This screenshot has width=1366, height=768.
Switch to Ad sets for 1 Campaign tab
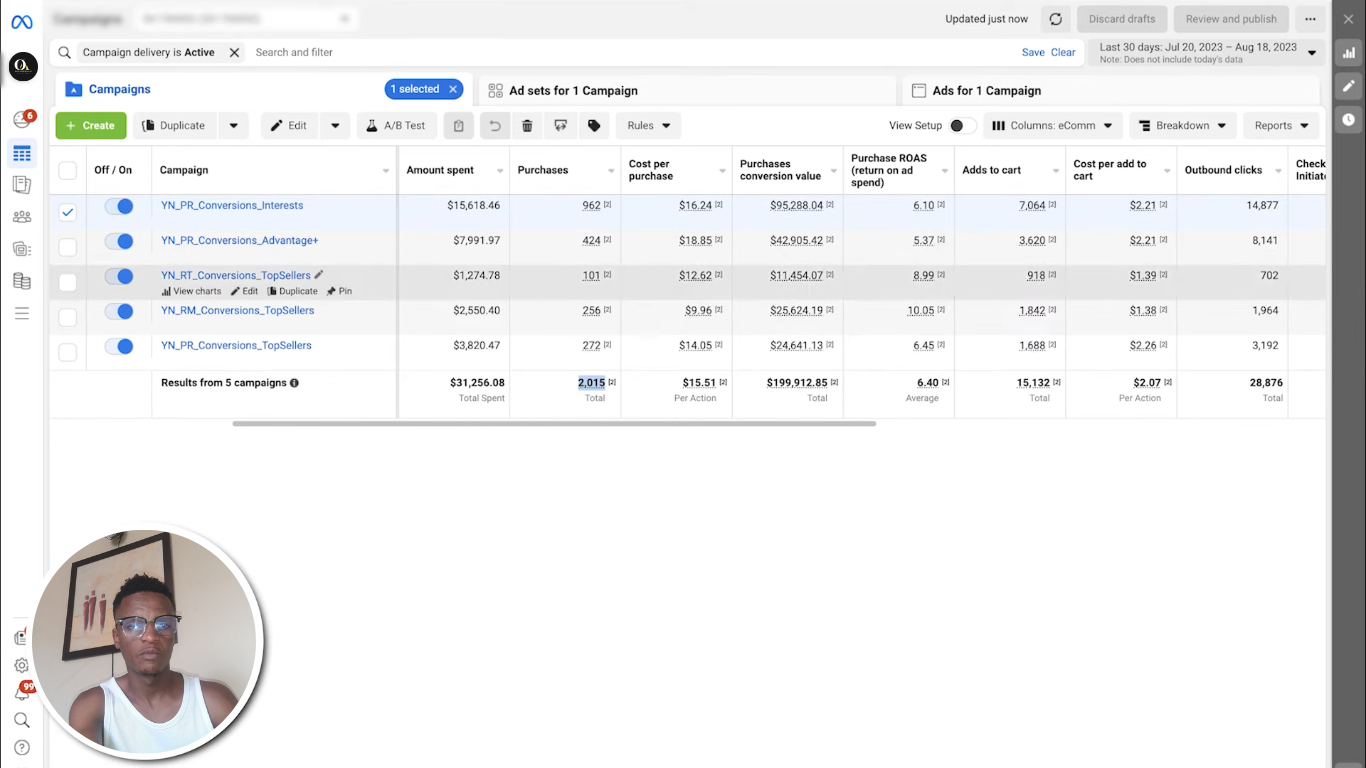(x=687, y=90)
